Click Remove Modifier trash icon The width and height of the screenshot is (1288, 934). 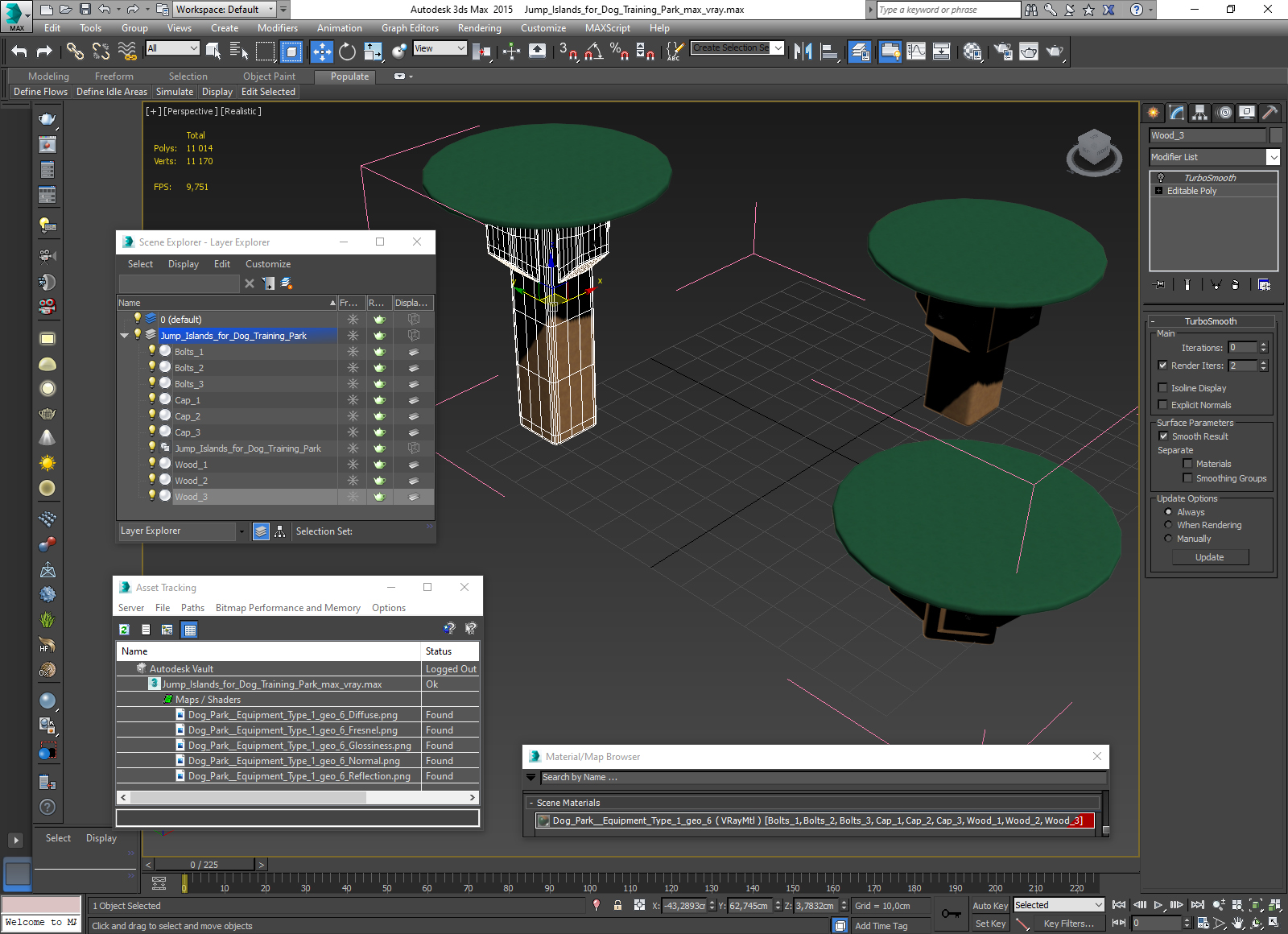click(x=1236, y=284)
